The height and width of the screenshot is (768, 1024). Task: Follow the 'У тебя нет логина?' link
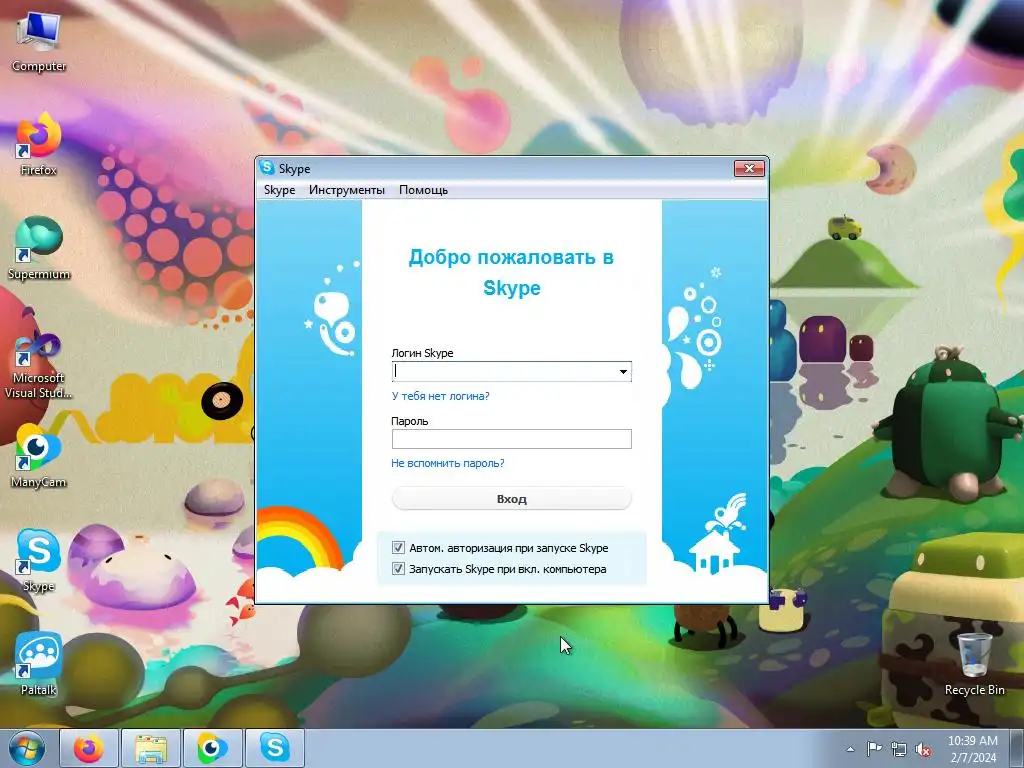point(440,396)
